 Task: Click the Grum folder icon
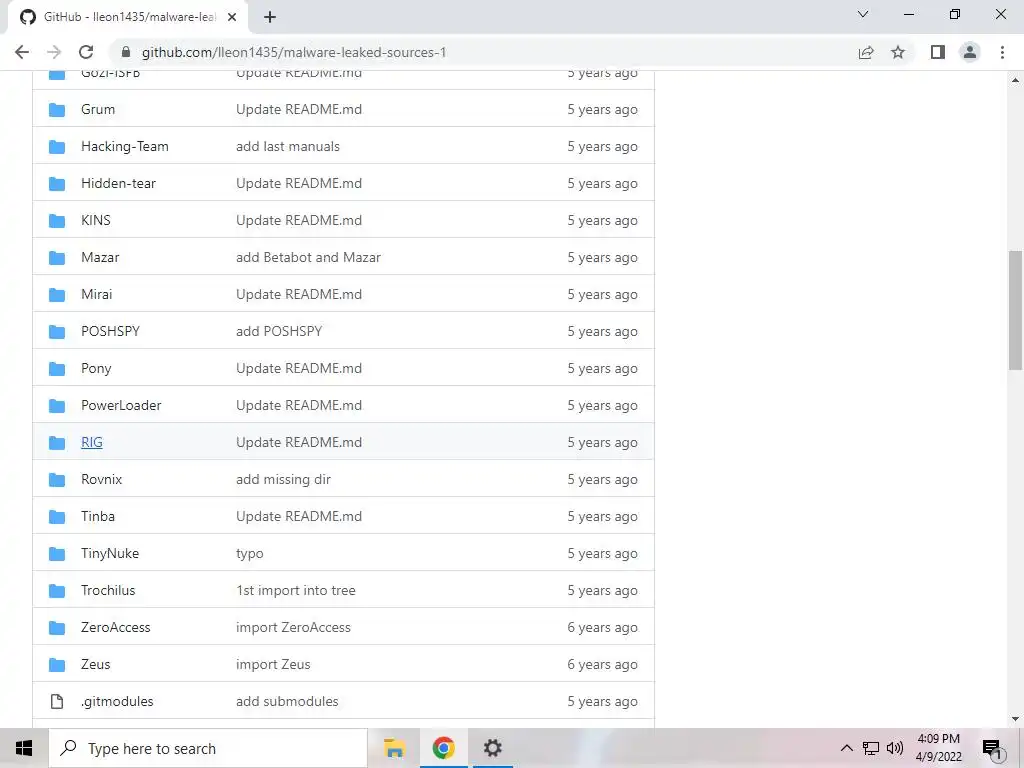tap(57, 110)
